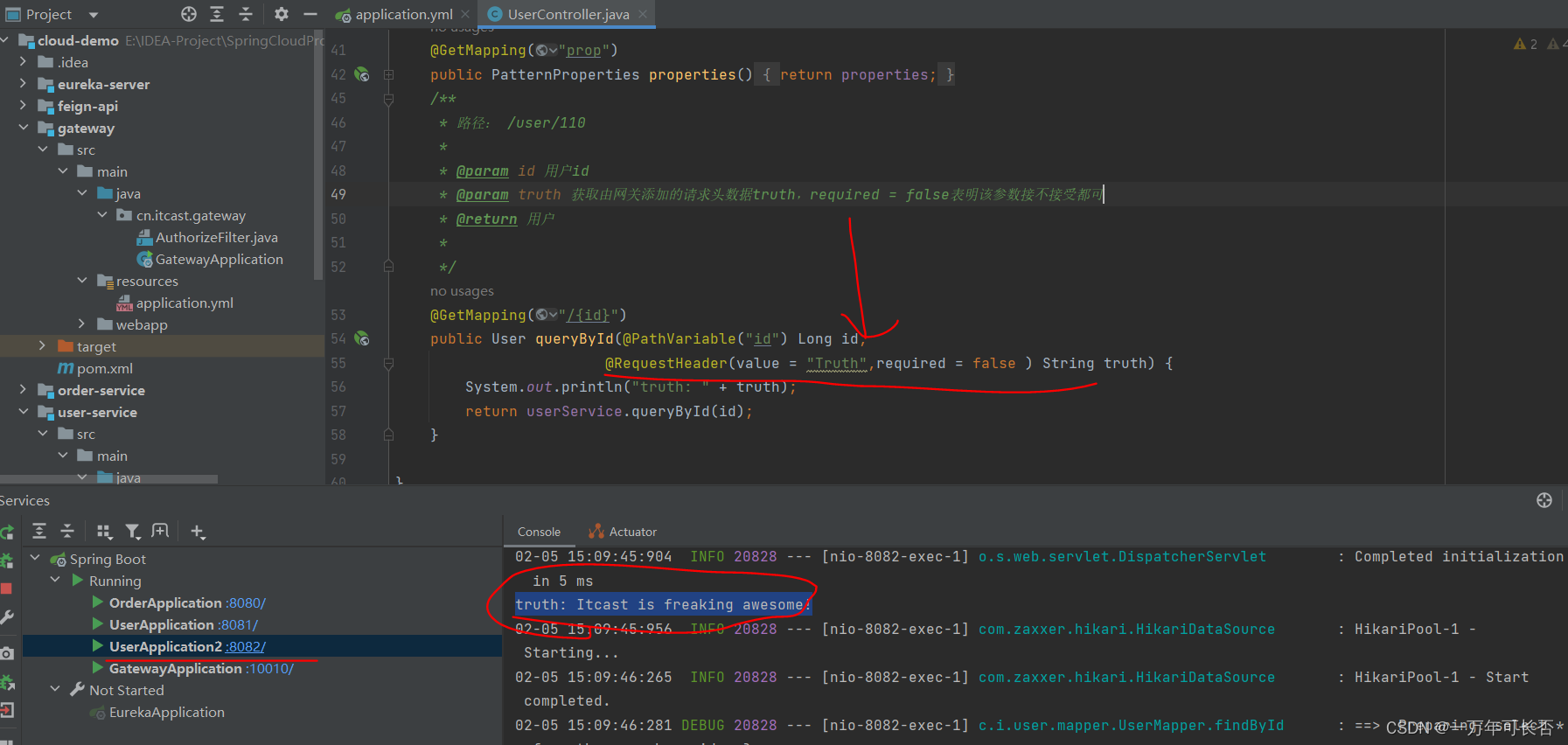Select AuthorizeFilter.java in project tree
Image resolution: width=1568 pixels, height=745 pixels.
216,237
